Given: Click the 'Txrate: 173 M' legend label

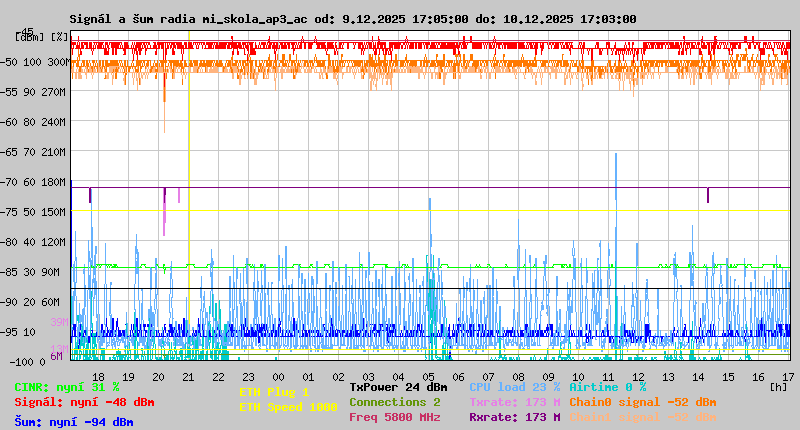Looking at the screenshot, I should click(x=515, y=402).
